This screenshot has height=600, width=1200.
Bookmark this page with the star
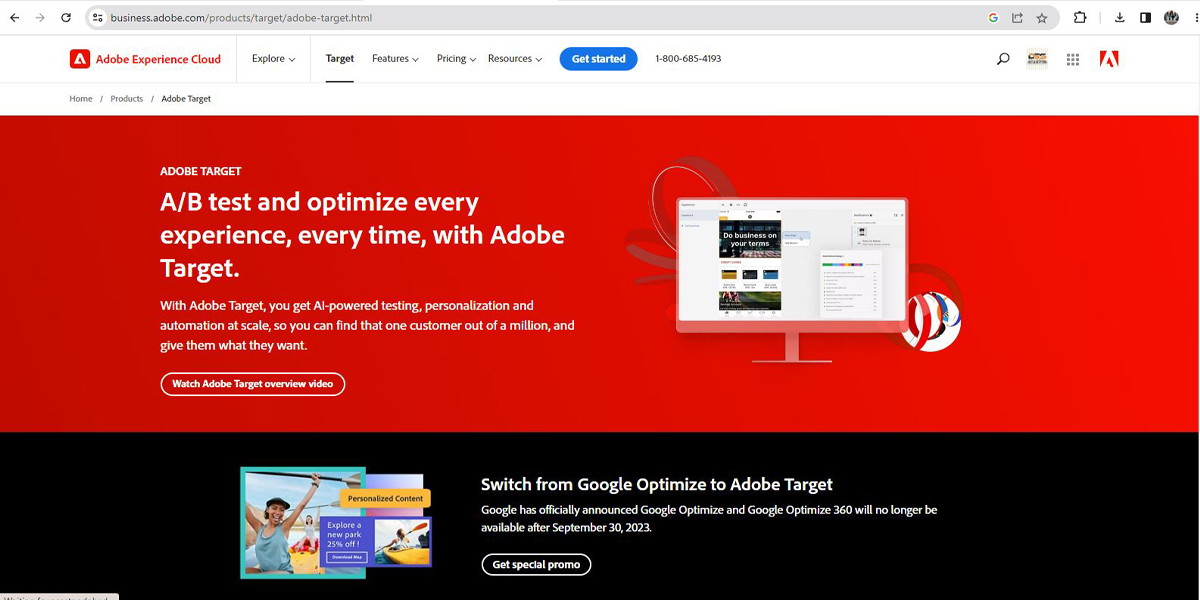[x=1041, y=18]
